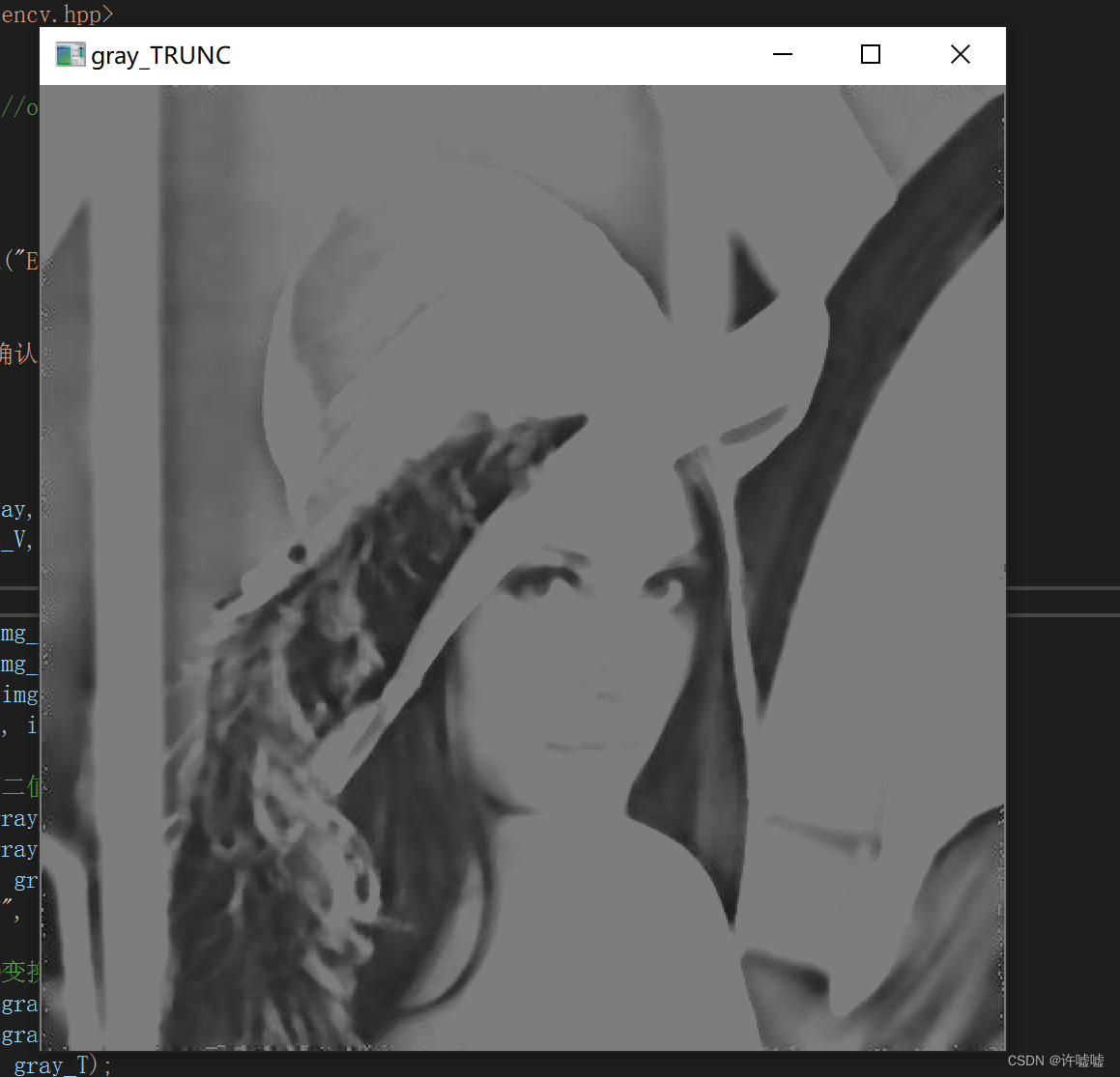Maximize the gray_TRUNC image window
1120x1077 pixels.
coord(870,54)
